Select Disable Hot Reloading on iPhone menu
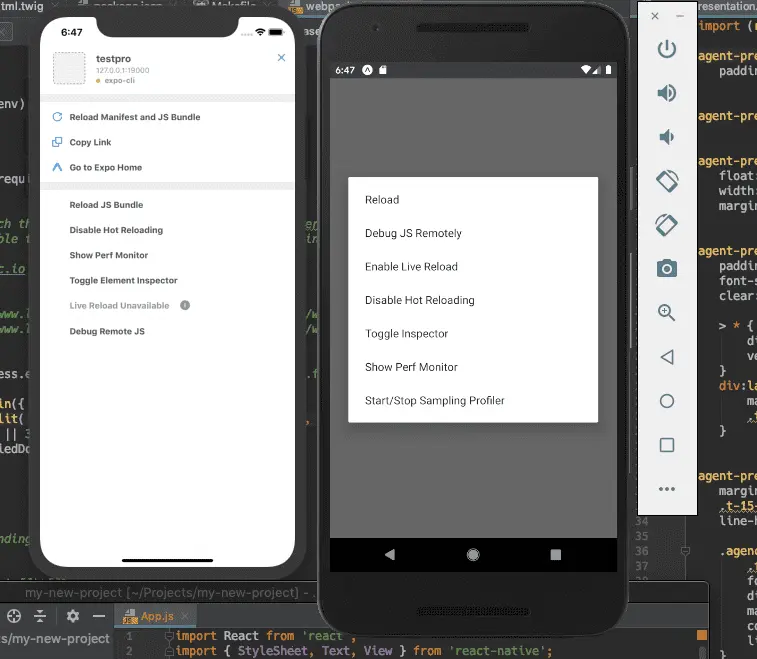The height and width of the screenshot is (659, 757). pos(116,230)
